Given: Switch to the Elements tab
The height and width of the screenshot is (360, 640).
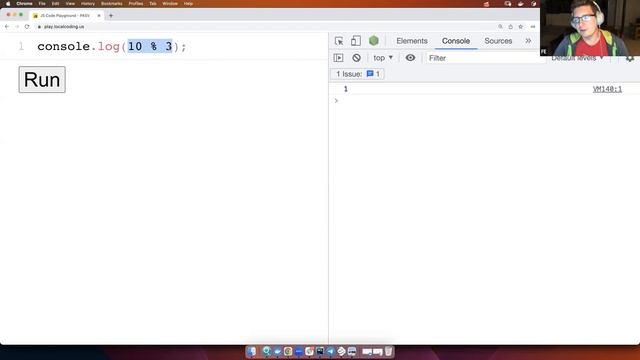Looking at the screenshot, I should coord(412,41).
